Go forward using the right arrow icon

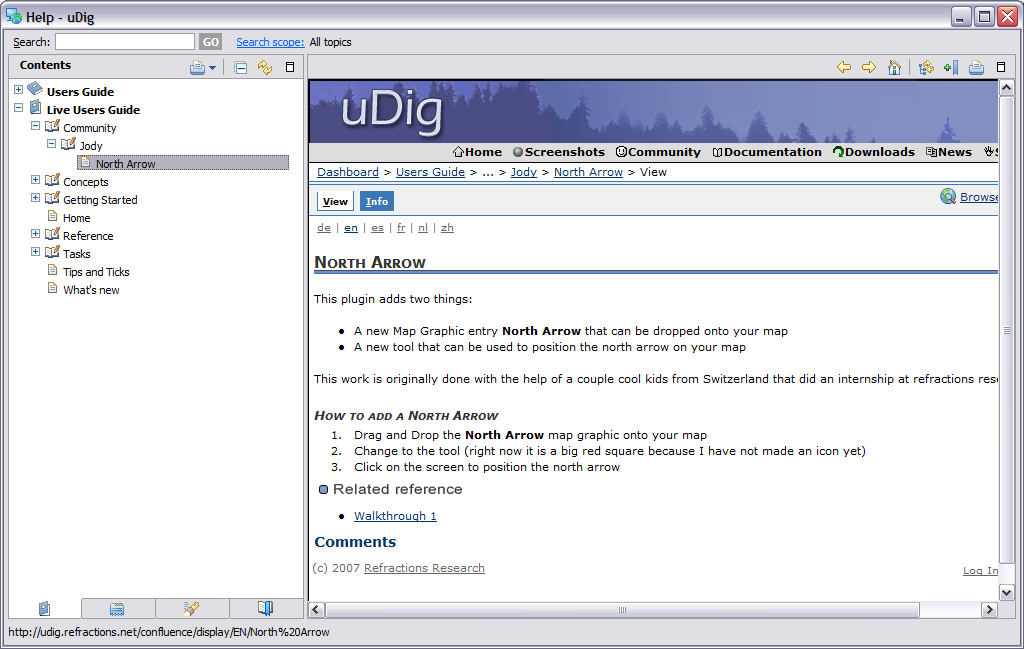pyautogui.click(x=869, y=67)
